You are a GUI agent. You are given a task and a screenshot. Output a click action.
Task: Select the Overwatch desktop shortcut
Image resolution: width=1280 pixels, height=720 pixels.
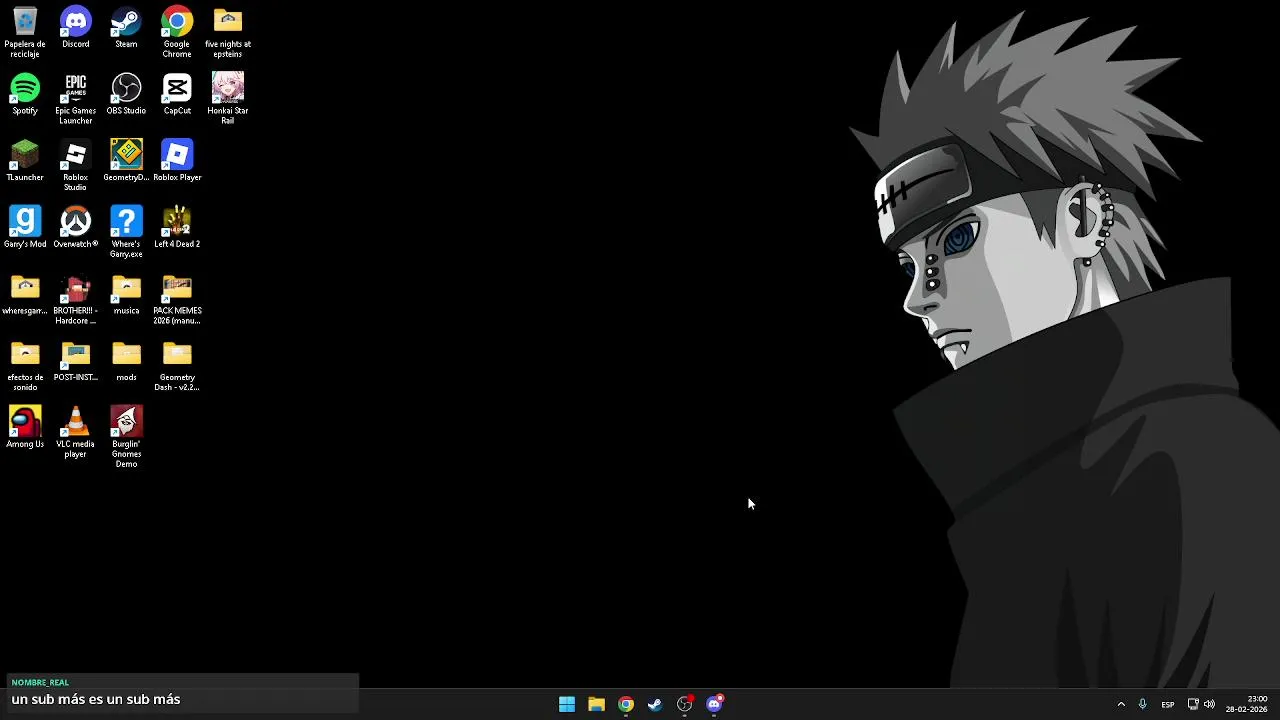click(76, 228)
